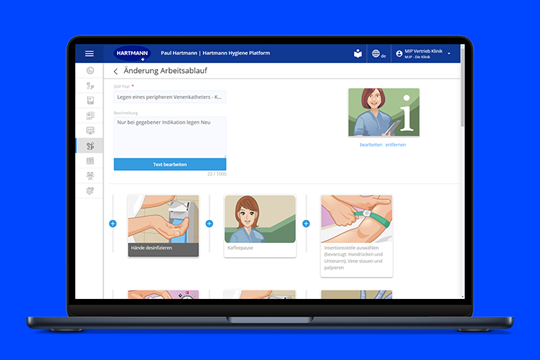
Task: Open the hamburger navigation menu
Action: 89,53
